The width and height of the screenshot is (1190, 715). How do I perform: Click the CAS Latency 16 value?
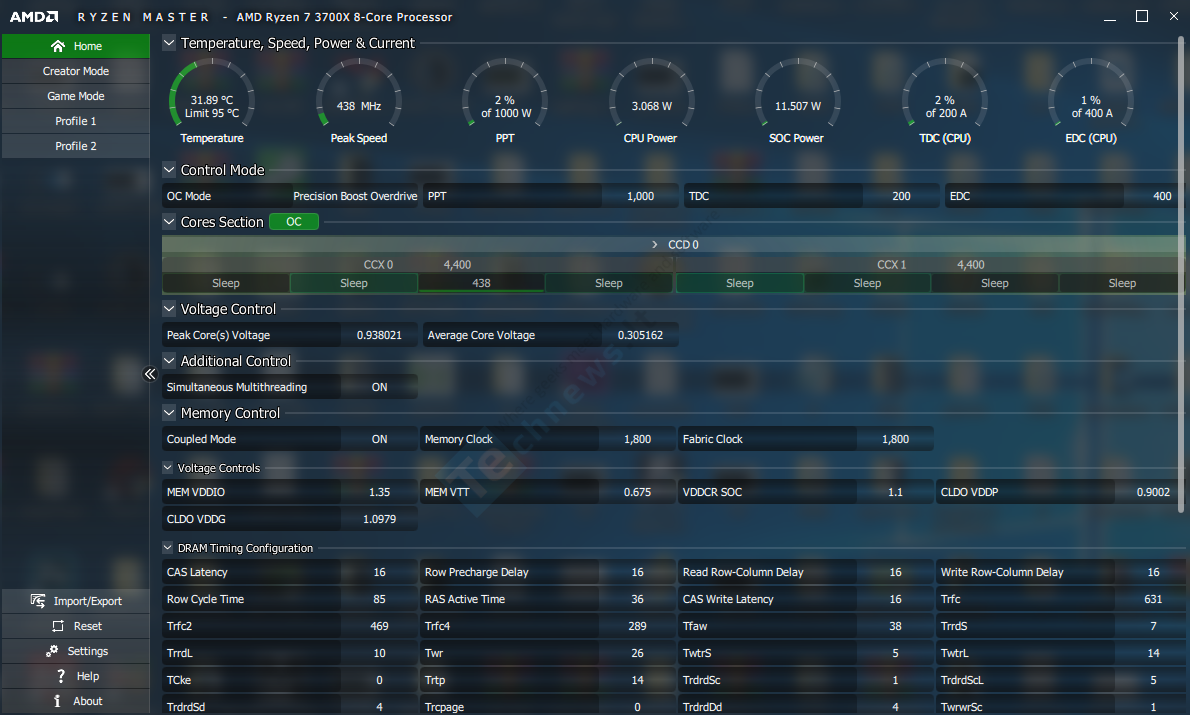point(379,572)
